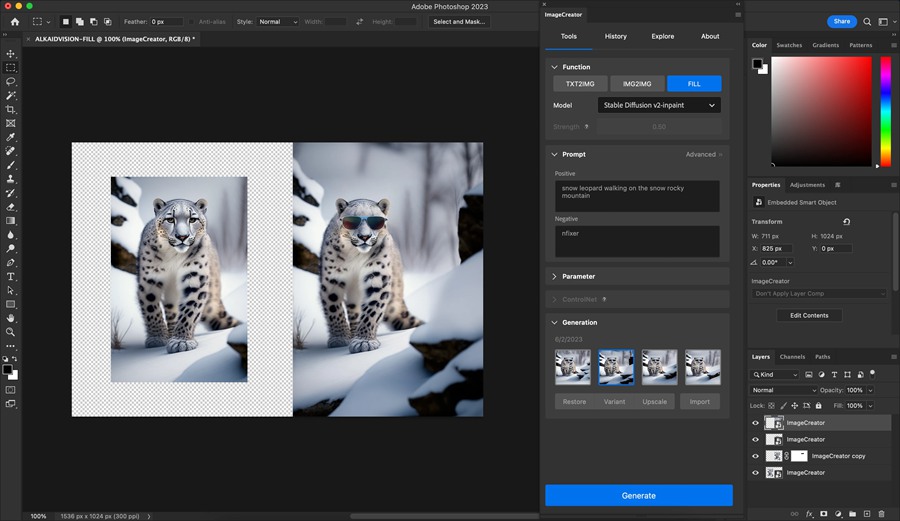Image resolution: width=900 pixels, height=521 pixels.
Task: Hide the ImageCreator copy layer
Action: point(755,456)
